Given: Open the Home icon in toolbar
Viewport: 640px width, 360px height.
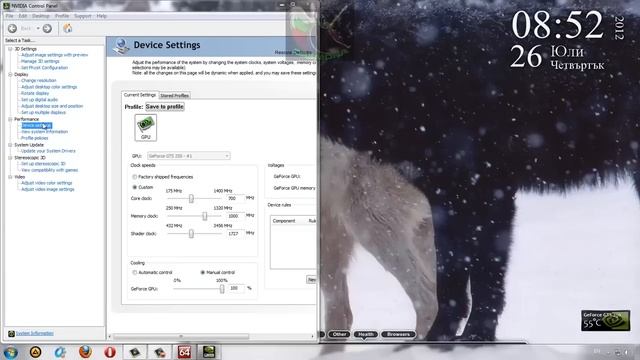Looking at the screenshot, I should tap(68, 28).
